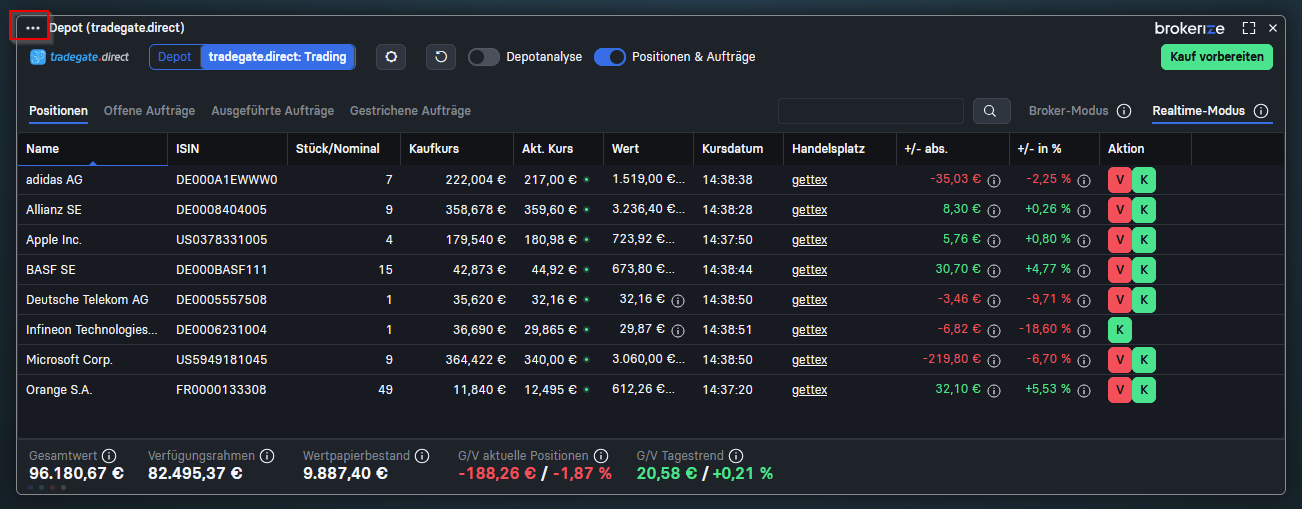Open info icon beside Deutsche Telekom loss
The height and width of the screenshot is (509, 1302).
click(x=994, y=300)
